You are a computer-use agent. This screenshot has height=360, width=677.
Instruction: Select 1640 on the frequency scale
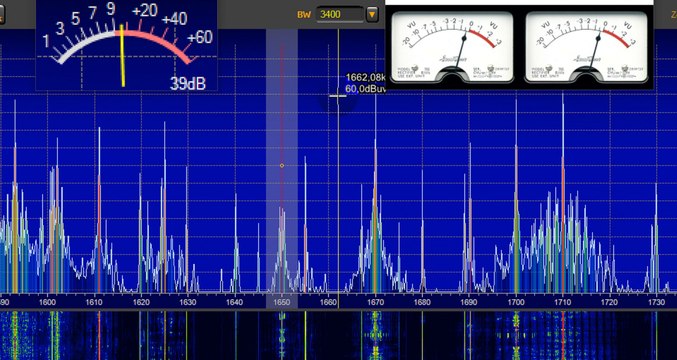(234, 302)
